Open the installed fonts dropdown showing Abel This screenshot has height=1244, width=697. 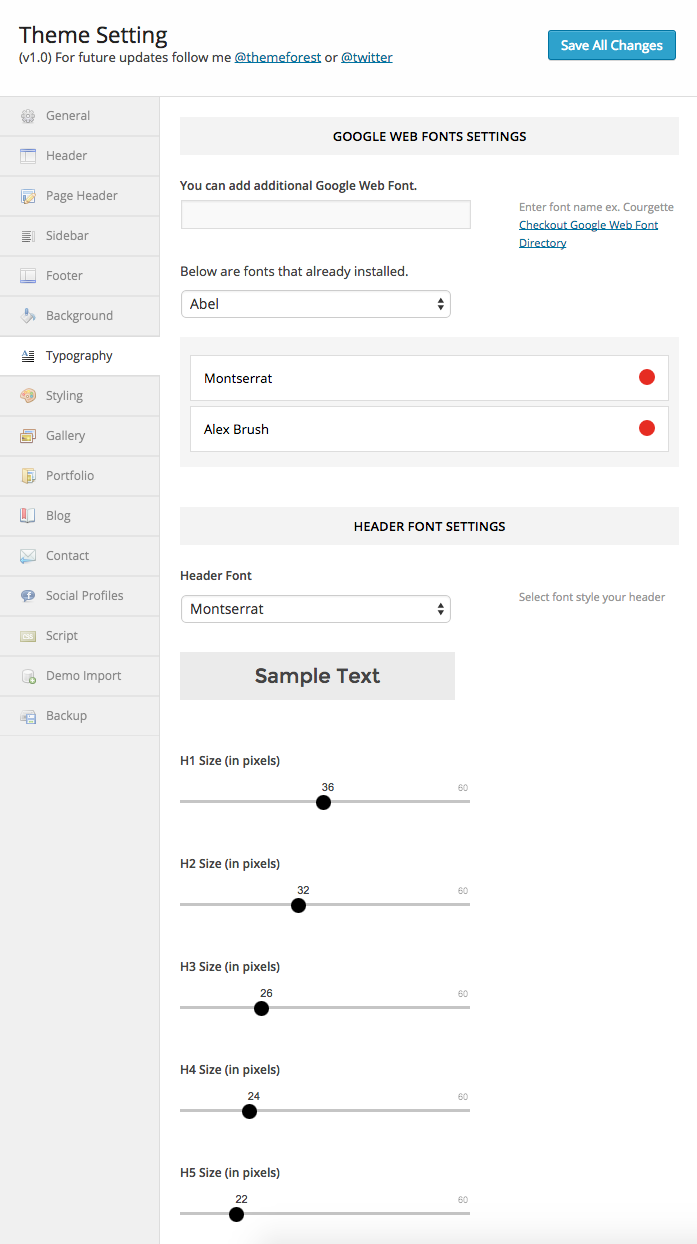(315, 304)
